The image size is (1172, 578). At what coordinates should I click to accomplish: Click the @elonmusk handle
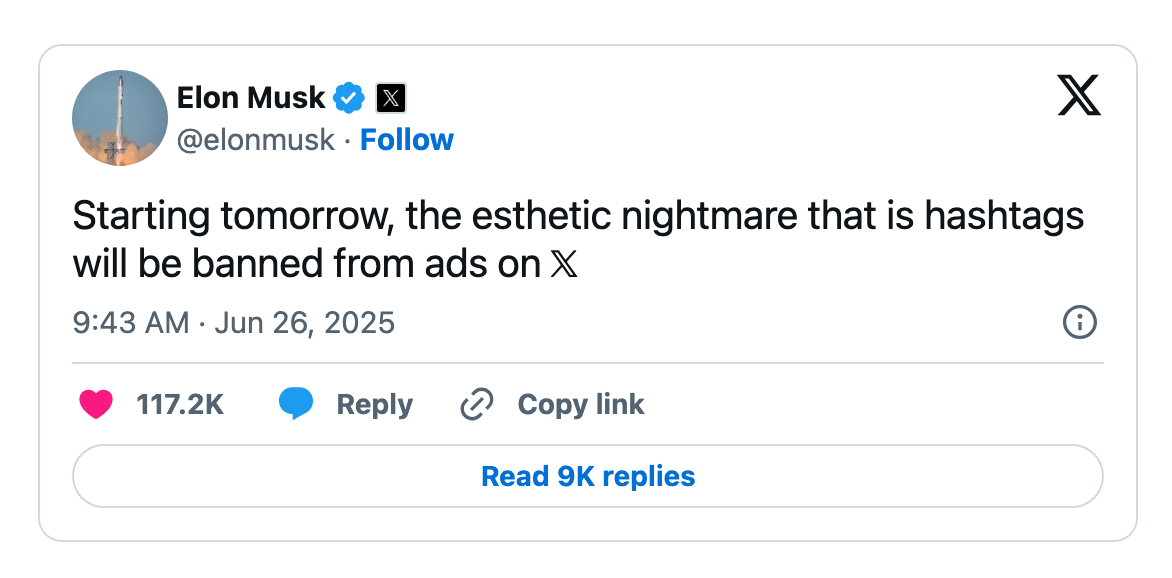click(x=255, y=140)
